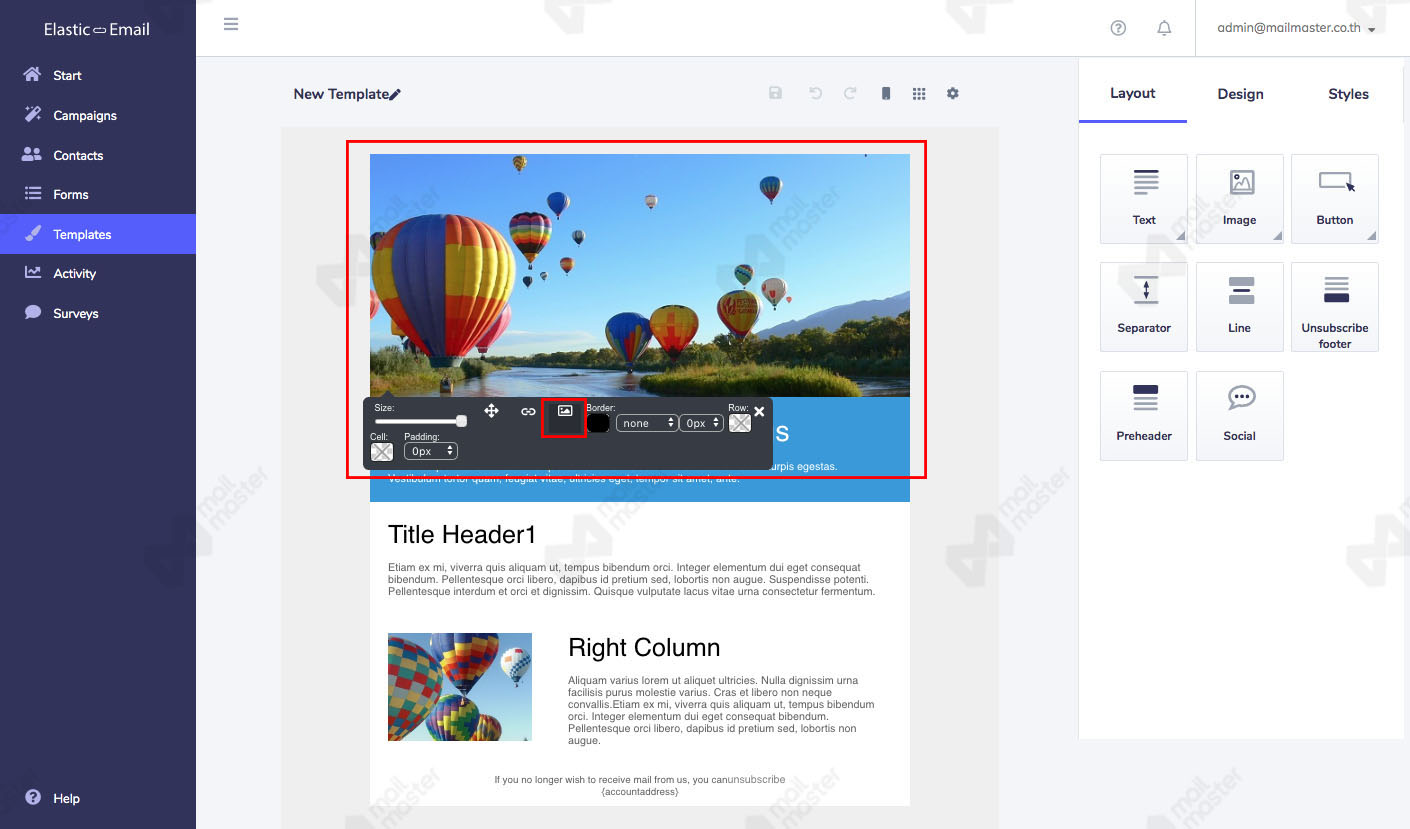1410x829 pixels.
Task: Select Templates in the sidebar
Action: [98, 234]
